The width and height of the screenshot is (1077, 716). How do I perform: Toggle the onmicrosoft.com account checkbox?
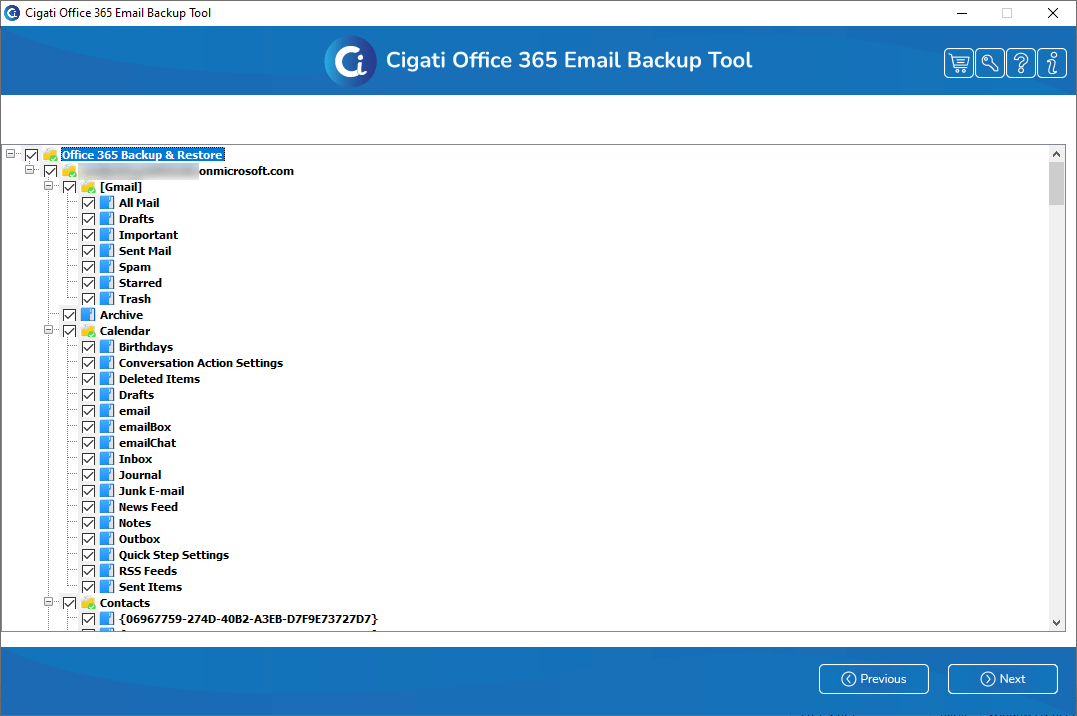coord(51,170)
